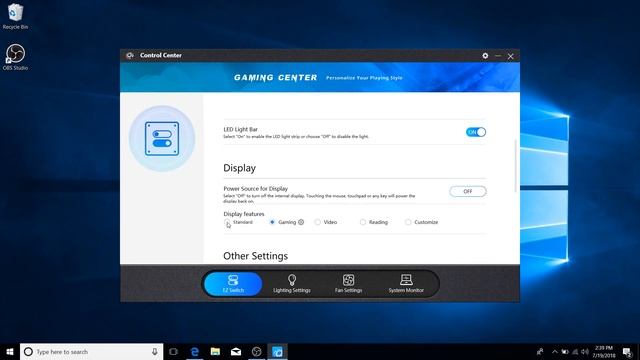Open OBS Studio from taskbar
This screenshot has width=640, height=360.
click(256, 351)
